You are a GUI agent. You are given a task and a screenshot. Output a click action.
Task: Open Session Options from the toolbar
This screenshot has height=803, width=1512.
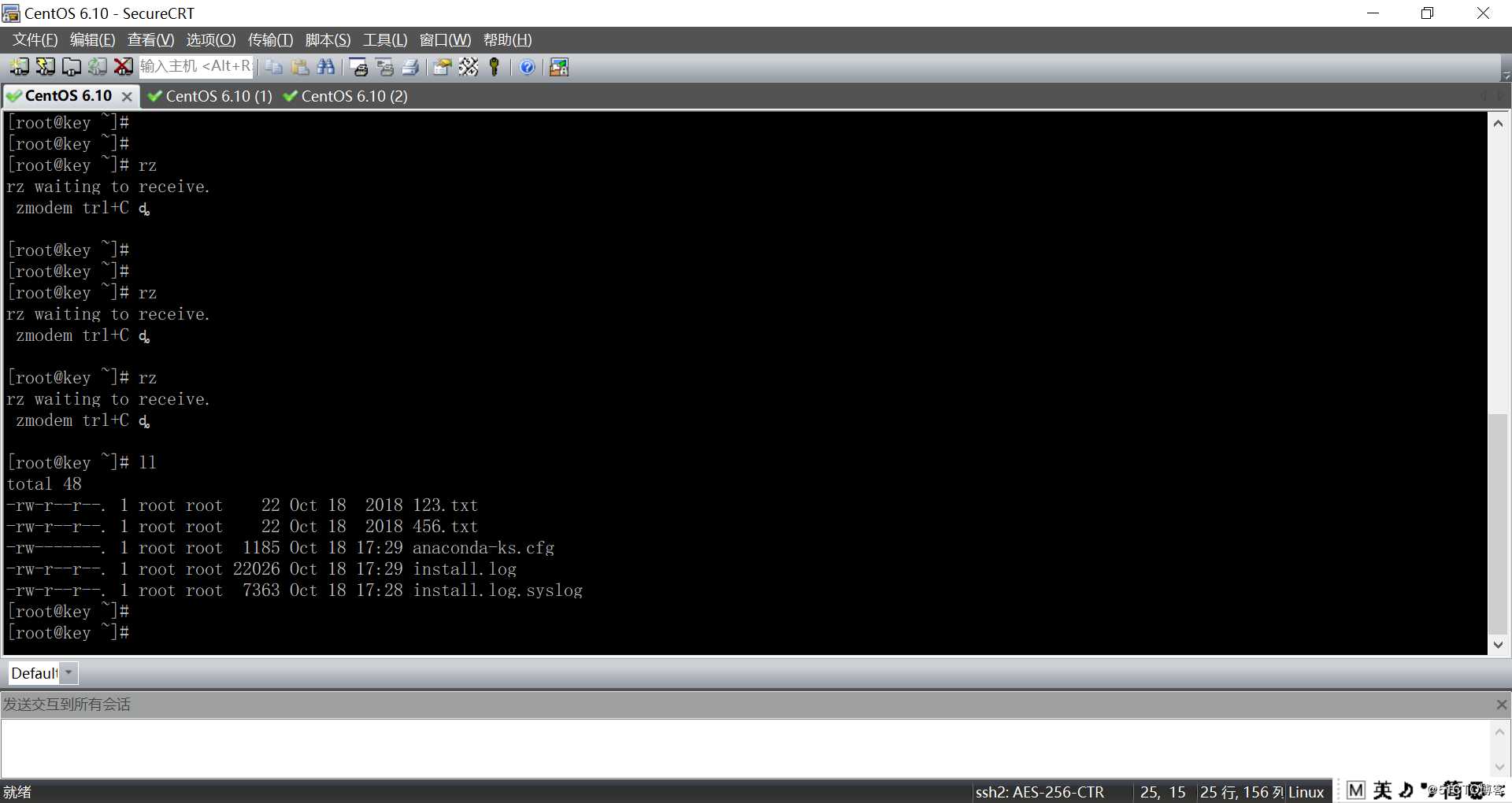point(443,67)
